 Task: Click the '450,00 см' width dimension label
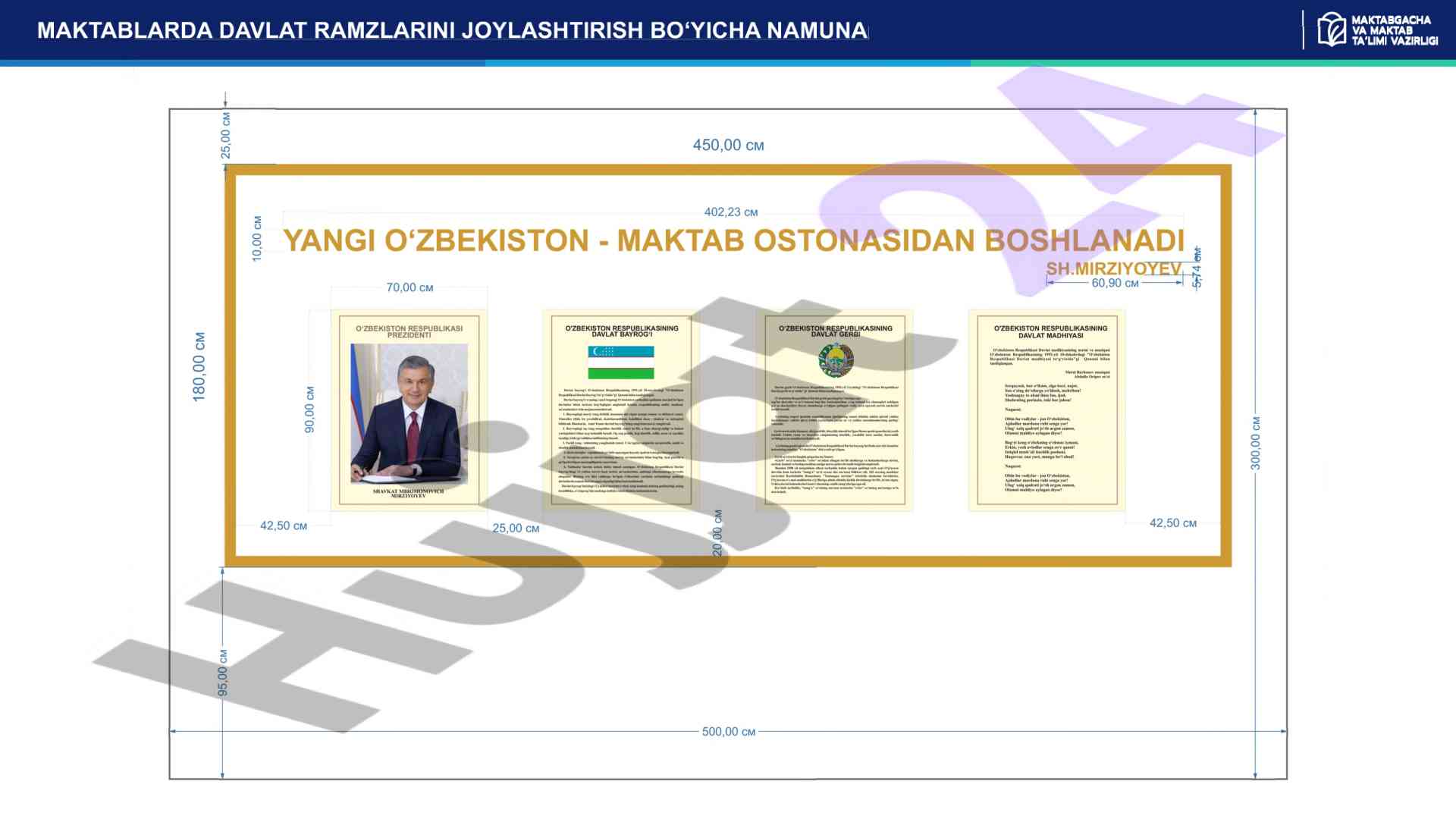tap(728, 145)
